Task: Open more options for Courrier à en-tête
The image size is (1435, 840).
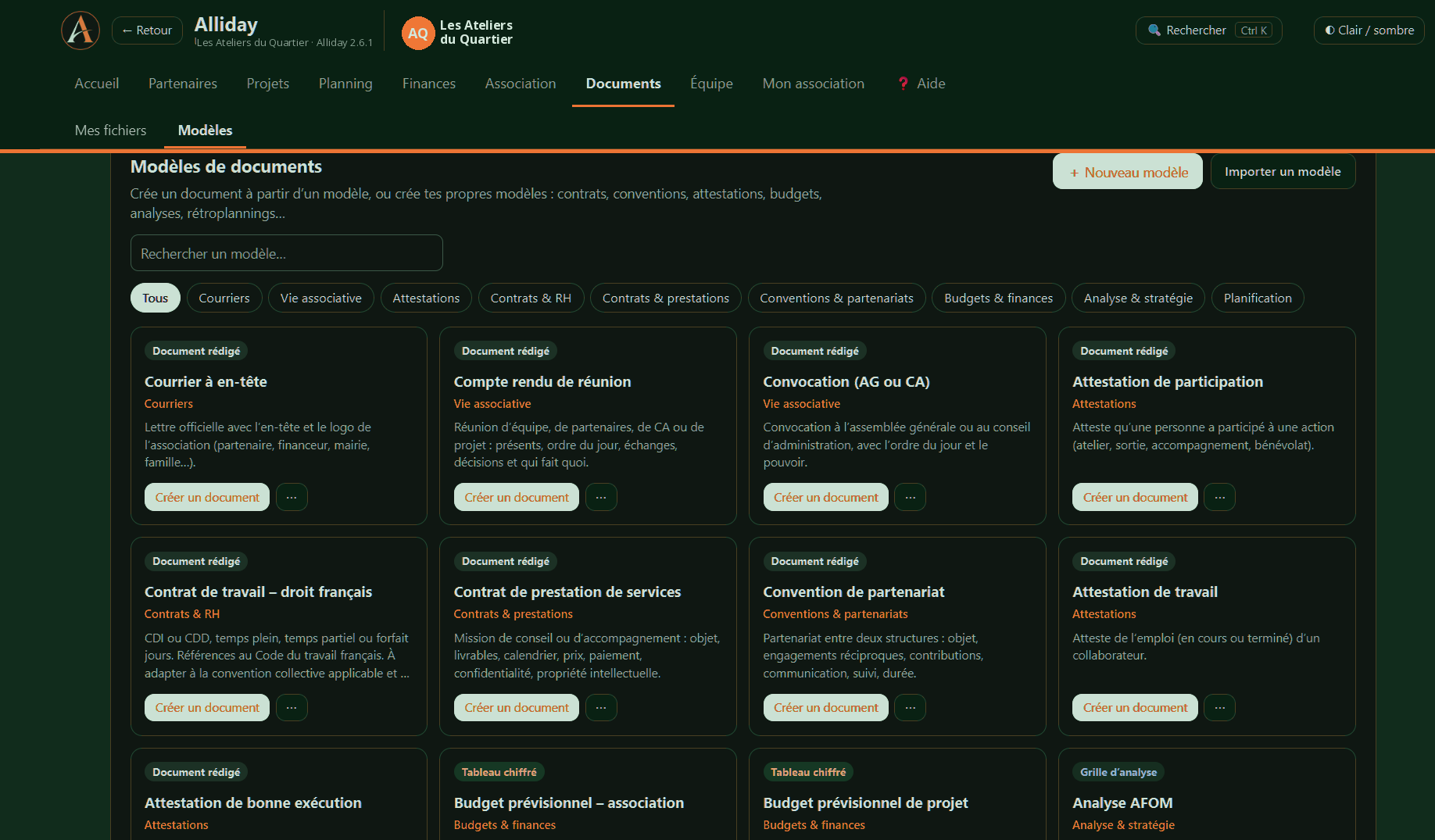Action: point(292,497)
